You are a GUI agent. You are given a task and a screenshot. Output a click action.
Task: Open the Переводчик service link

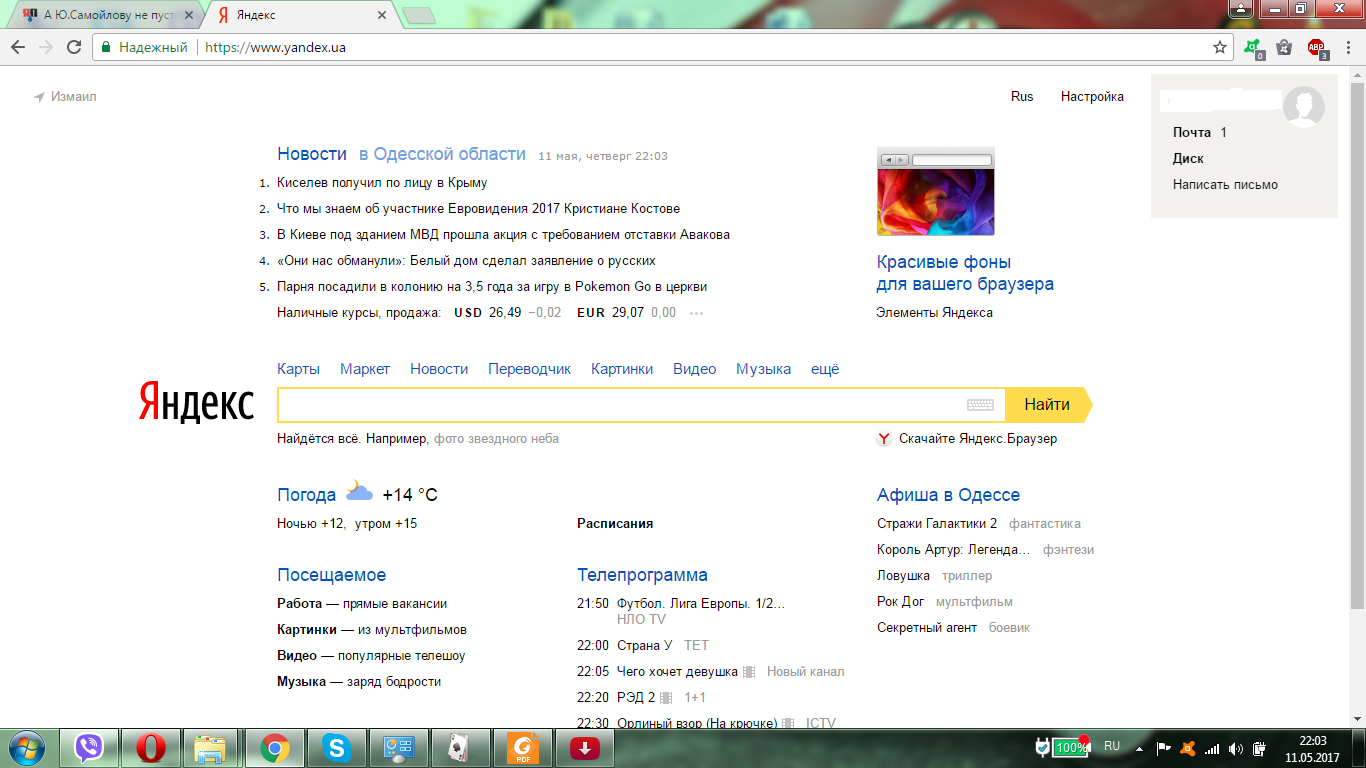click(x=530, y=369)
